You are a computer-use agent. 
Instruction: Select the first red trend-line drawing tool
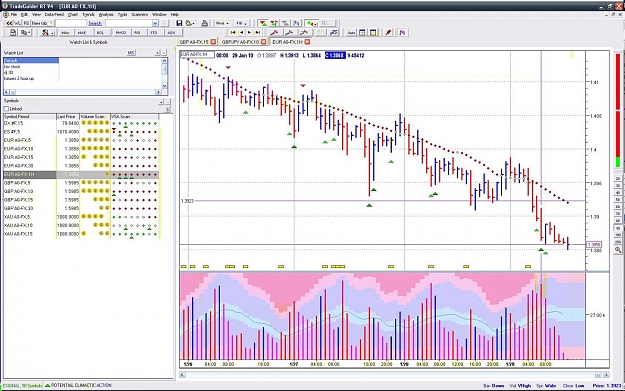(275, 33)
